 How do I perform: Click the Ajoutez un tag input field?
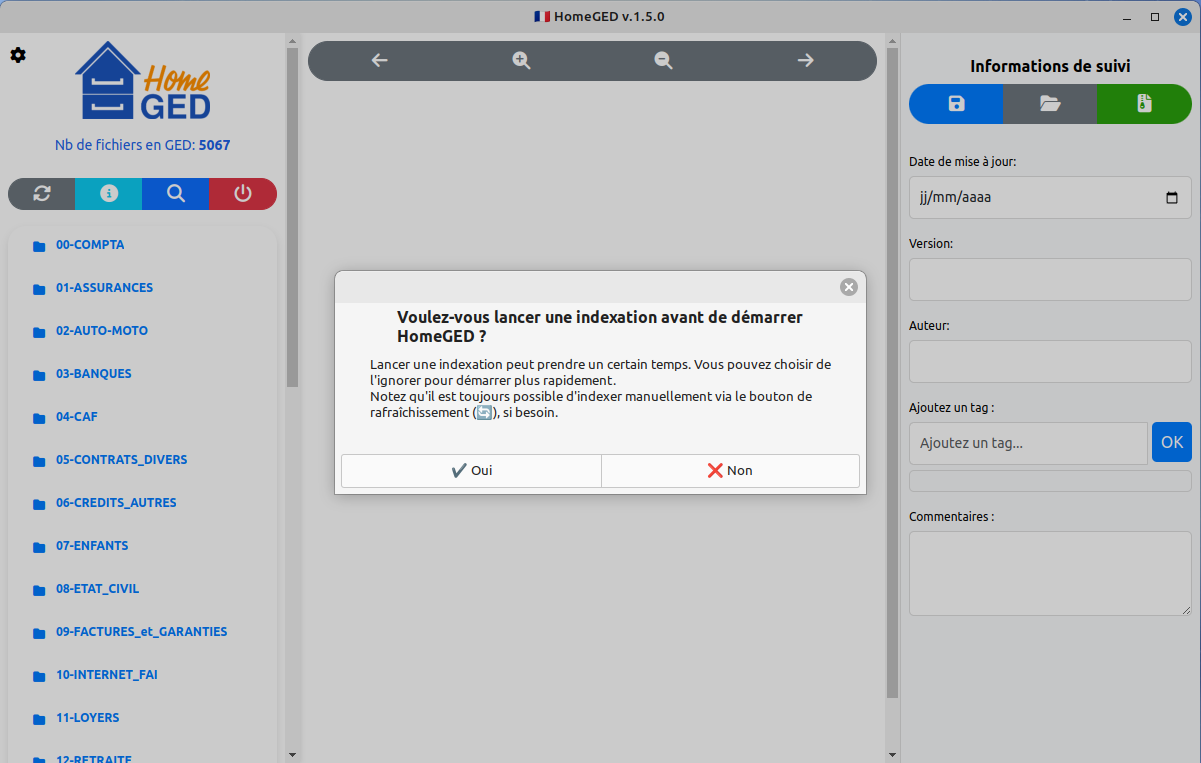click(1028, 443)
